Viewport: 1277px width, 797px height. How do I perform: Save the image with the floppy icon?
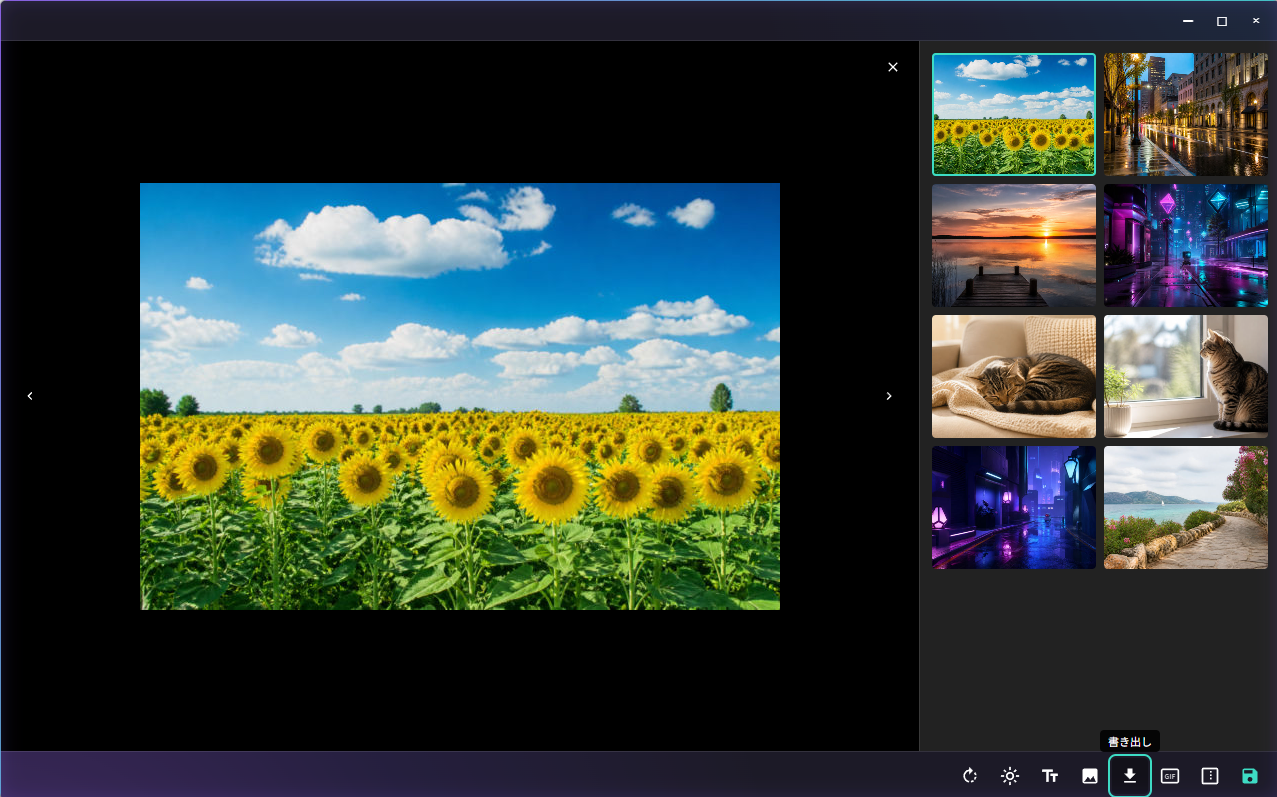click(x=1250, y=776)
